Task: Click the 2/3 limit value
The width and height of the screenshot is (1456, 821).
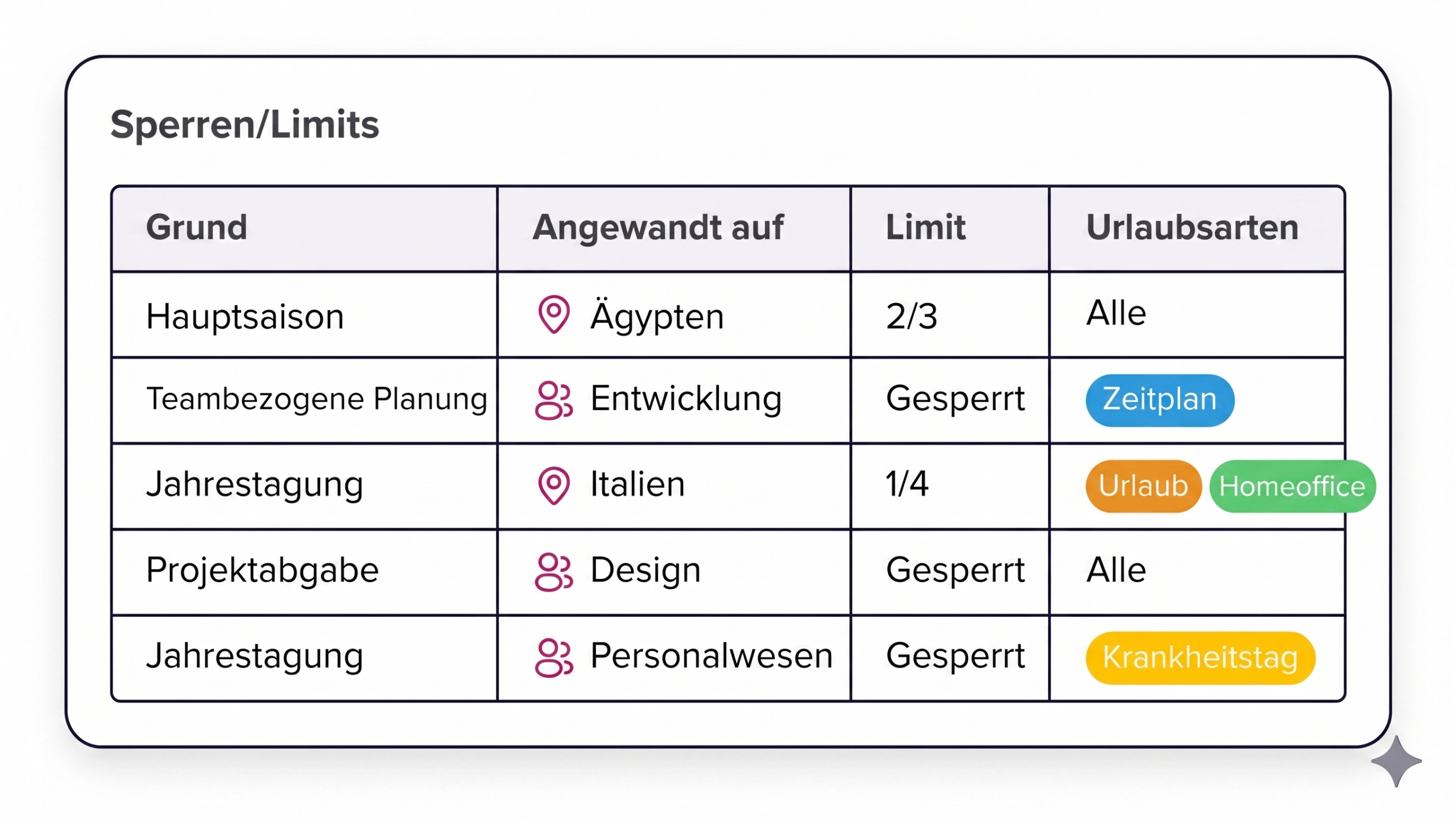Action: (911, 316)
